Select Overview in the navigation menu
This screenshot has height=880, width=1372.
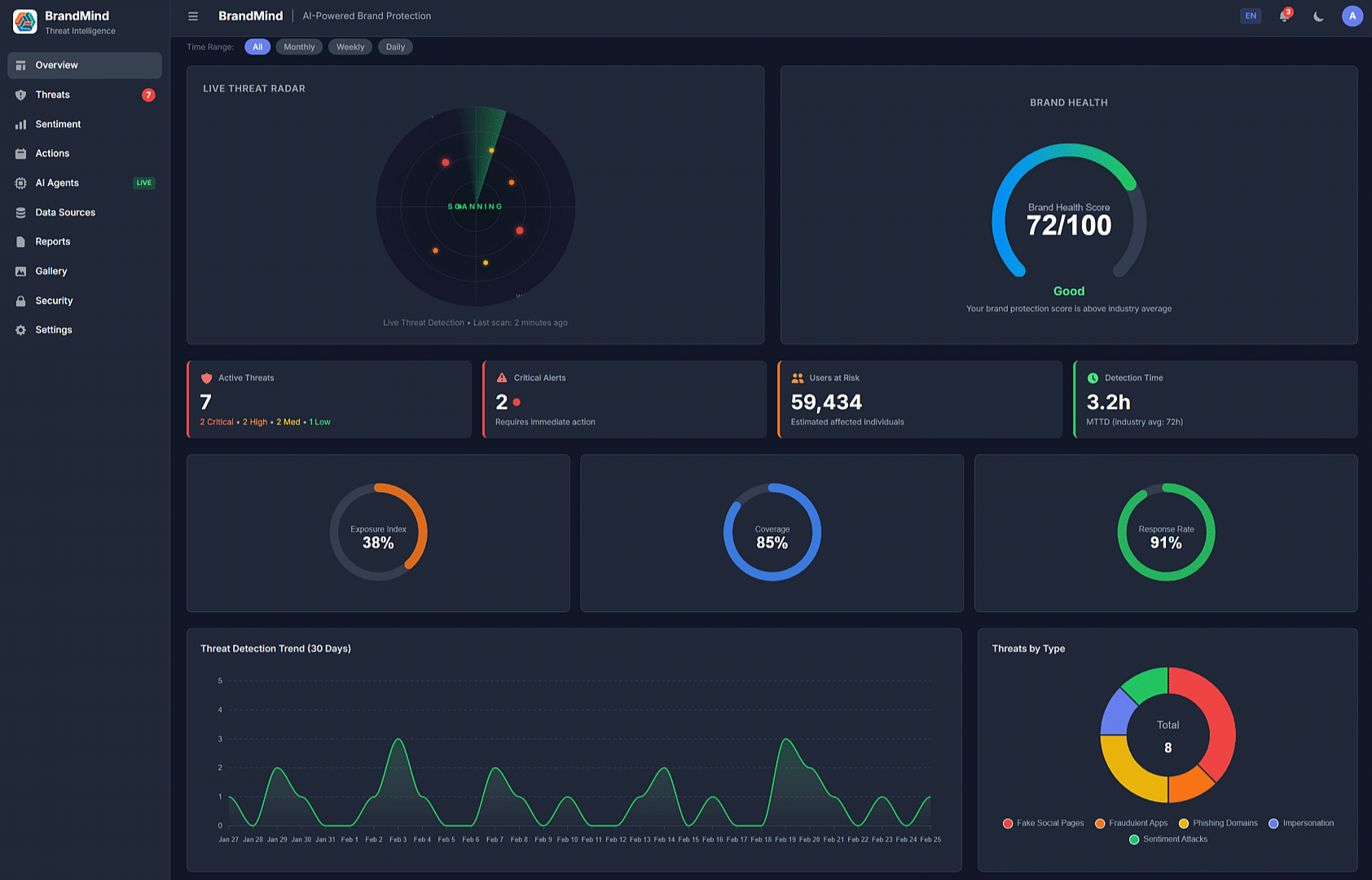pos(56,65)
